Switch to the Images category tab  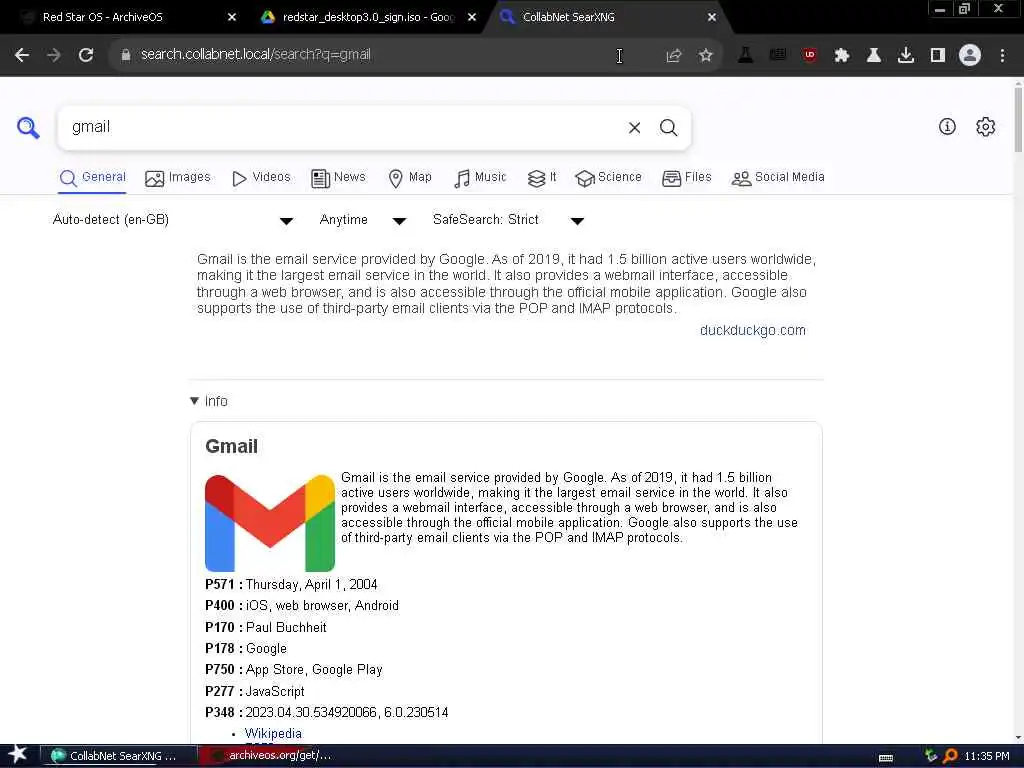point(178,178)
